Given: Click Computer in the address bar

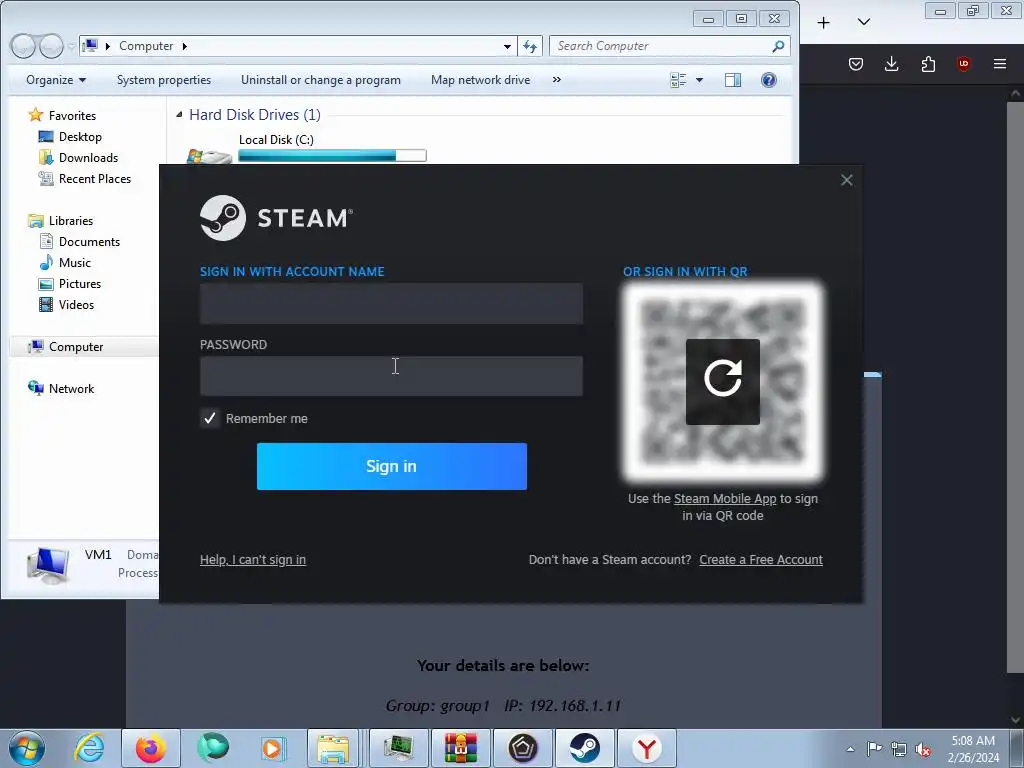Looking at the screenshot, I should click(x=146, y=46).
